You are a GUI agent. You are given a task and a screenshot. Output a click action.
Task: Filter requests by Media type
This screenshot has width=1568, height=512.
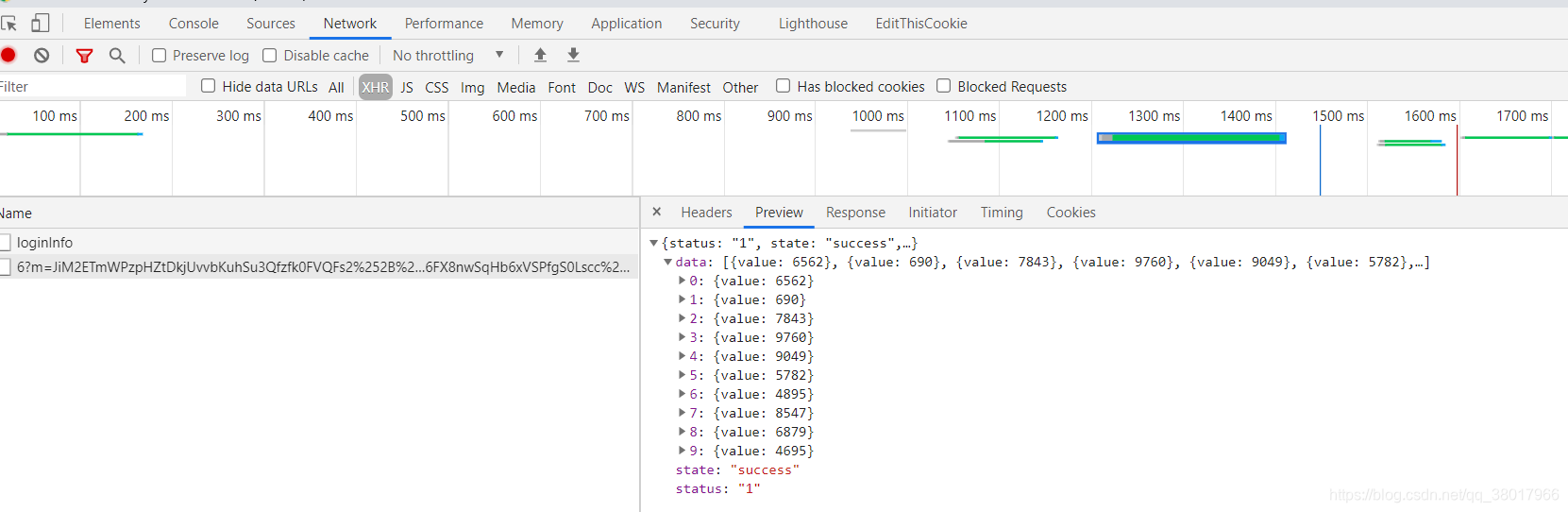[516, 87]
